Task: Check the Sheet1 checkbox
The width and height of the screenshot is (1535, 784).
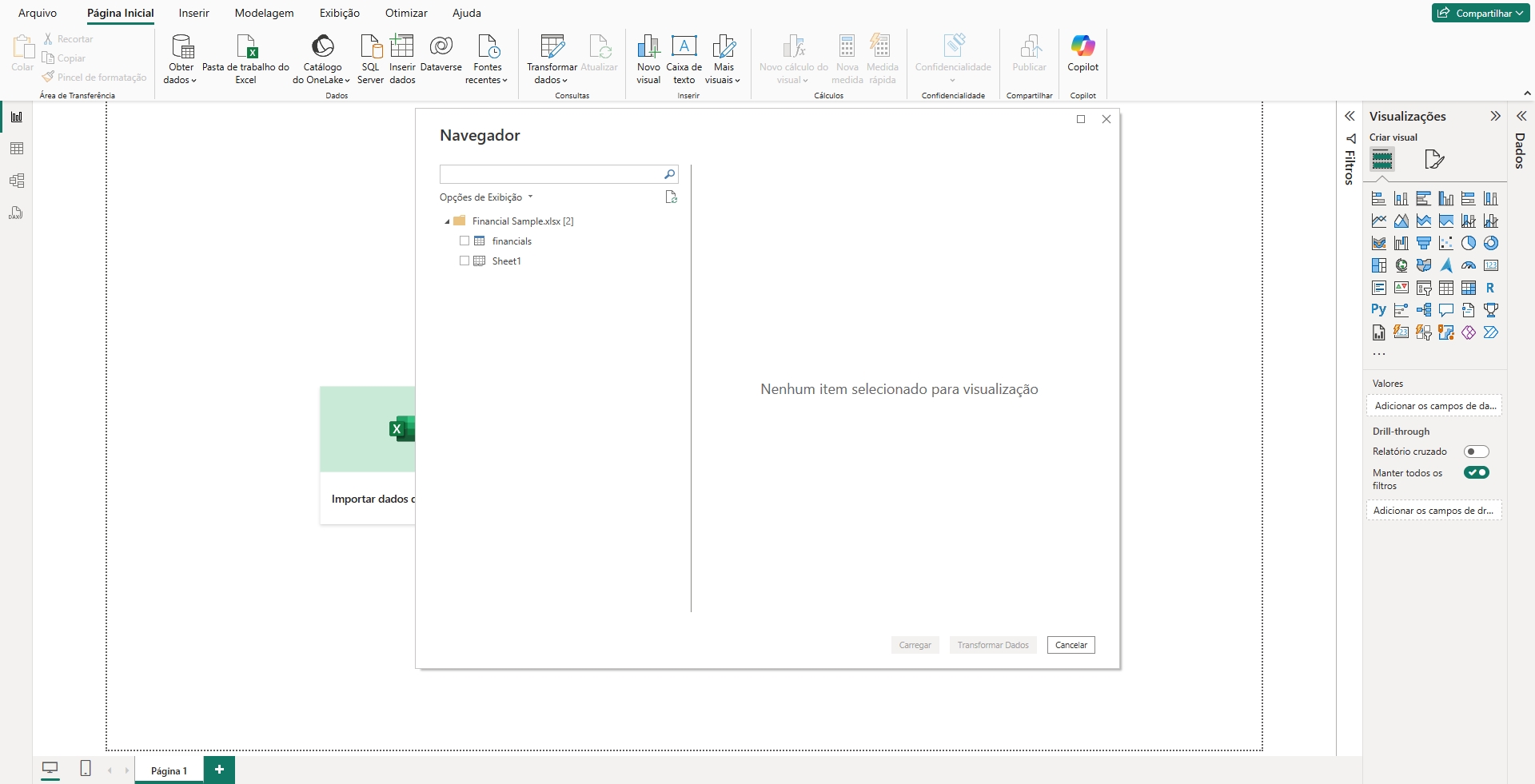Action: pyautogui.click(x=464, y=261)
